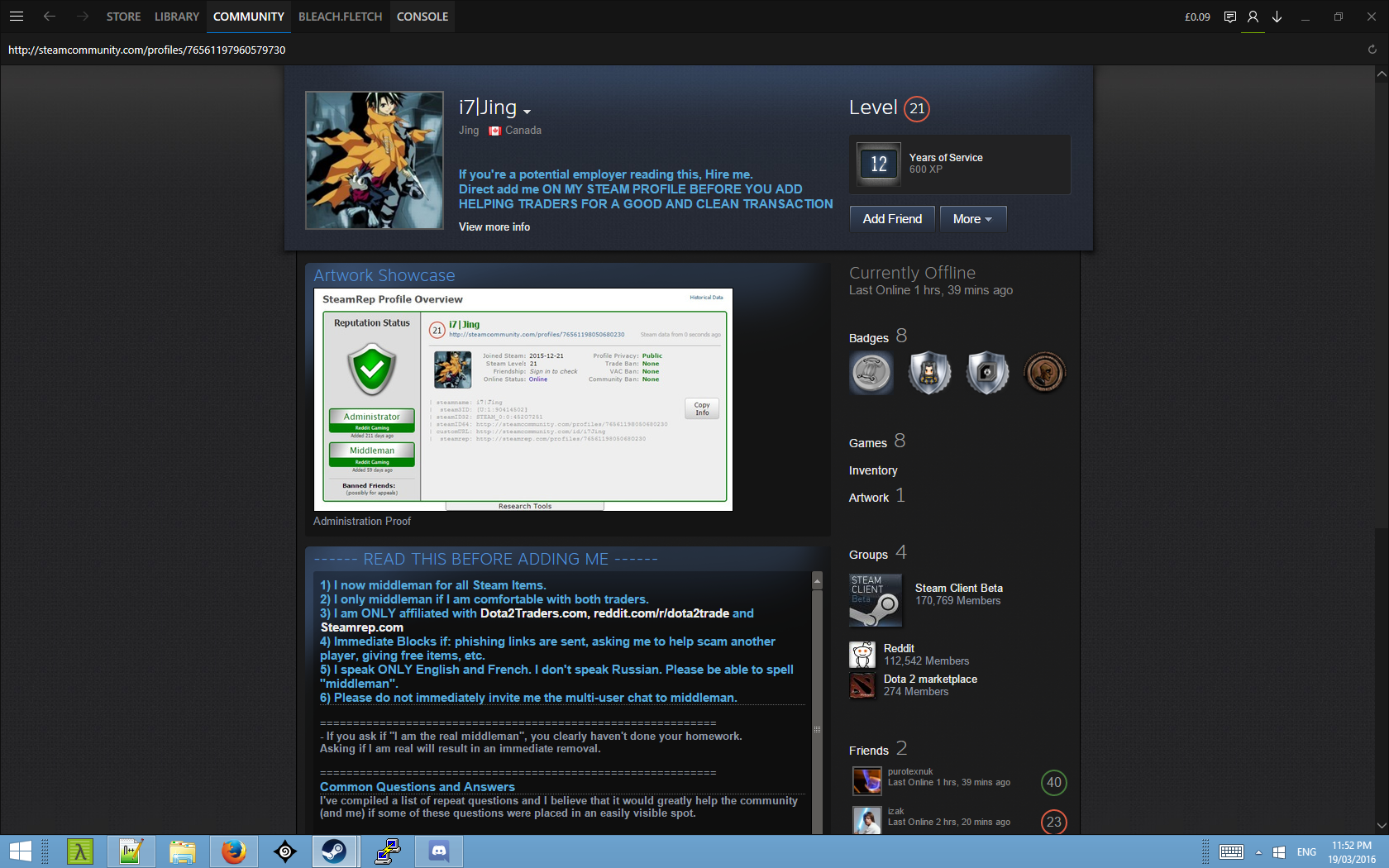The width and height of the screenshot is (1389, 868).
Task: Open purotexnuk friend avatar
Action: (867, 780)
